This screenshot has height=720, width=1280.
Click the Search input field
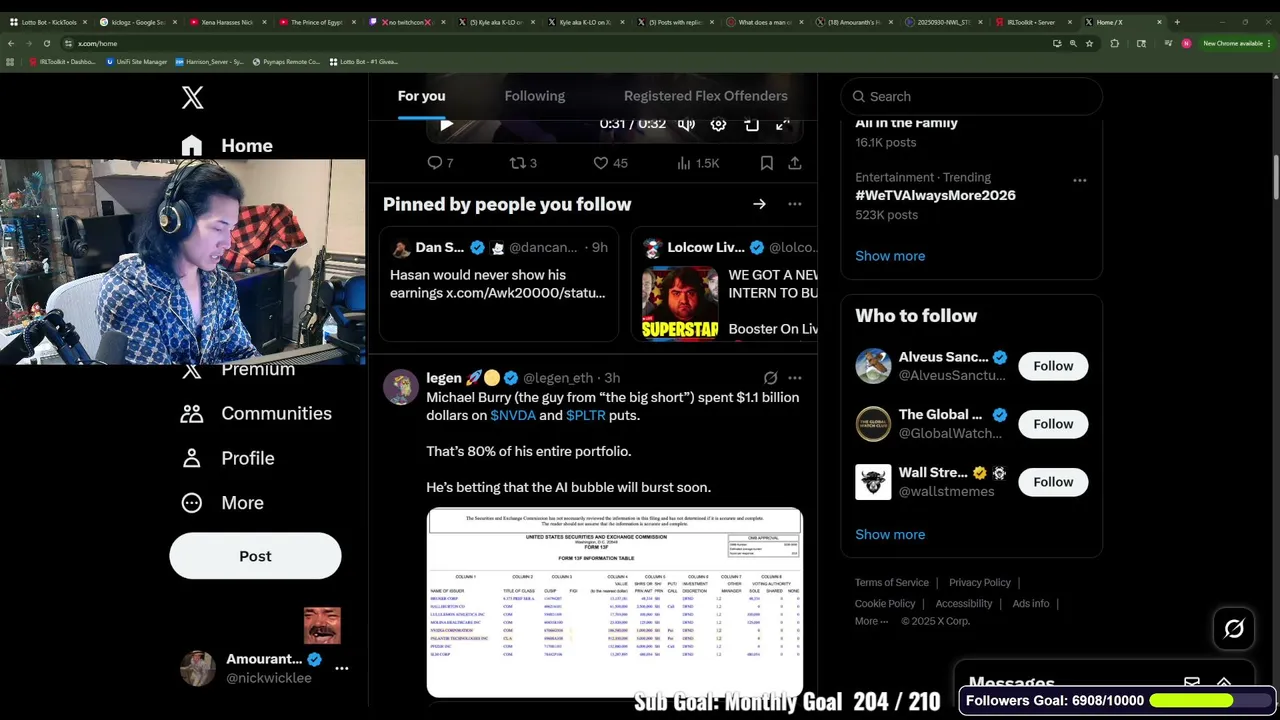click(971, 97)
